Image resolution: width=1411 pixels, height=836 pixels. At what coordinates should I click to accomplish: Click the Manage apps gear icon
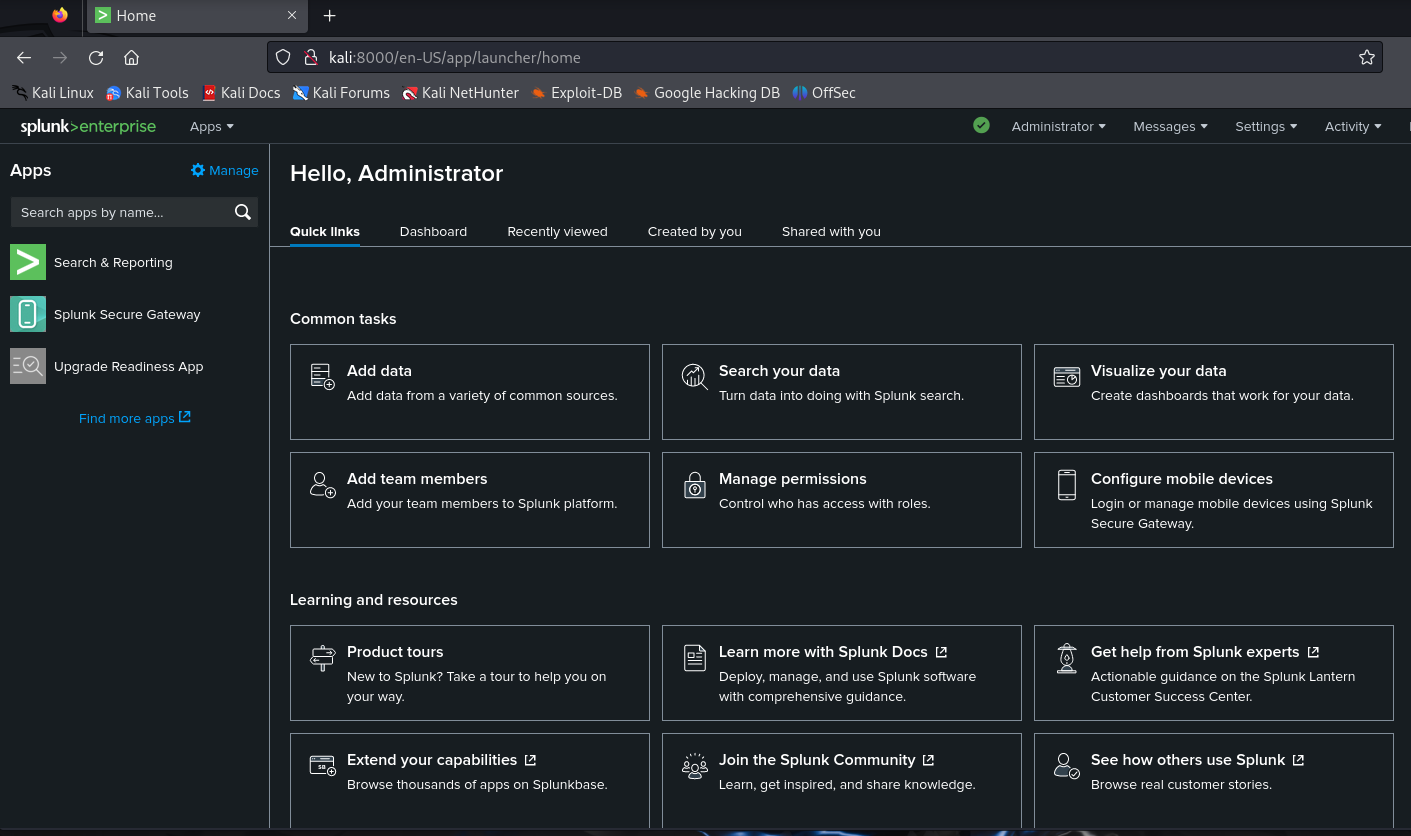pos(198,170)
